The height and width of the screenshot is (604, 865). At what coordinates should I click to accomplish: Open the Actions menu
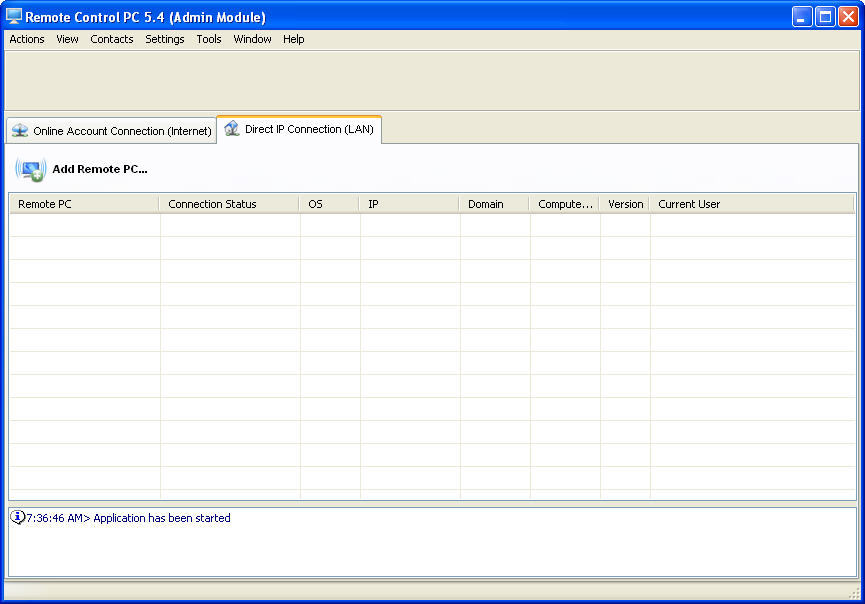coord(26,39)
